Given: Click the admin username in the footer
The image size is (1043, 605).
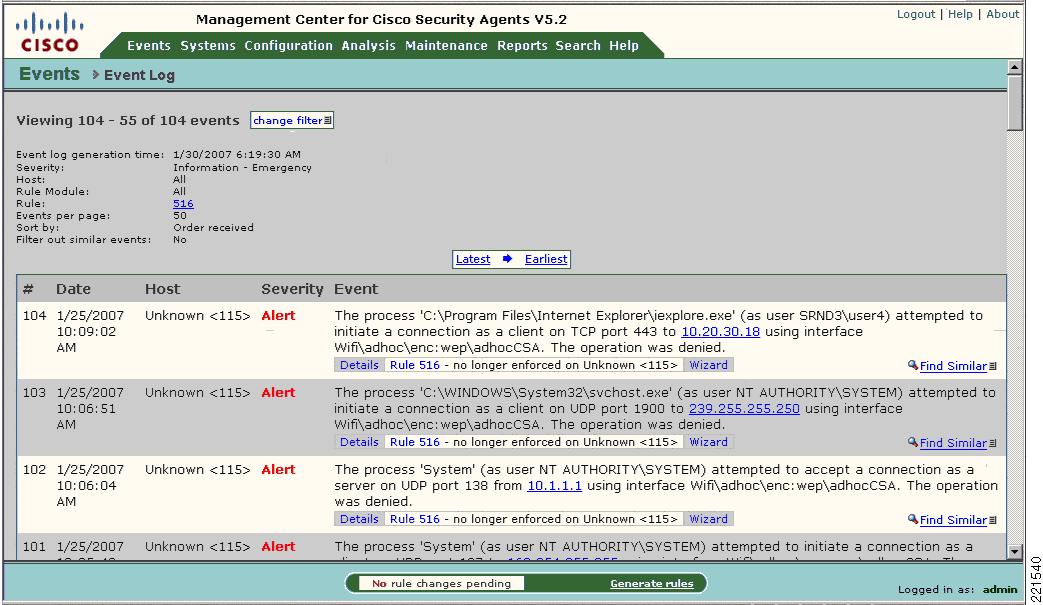Looking at the screenshot, I should click(1000, 589).
